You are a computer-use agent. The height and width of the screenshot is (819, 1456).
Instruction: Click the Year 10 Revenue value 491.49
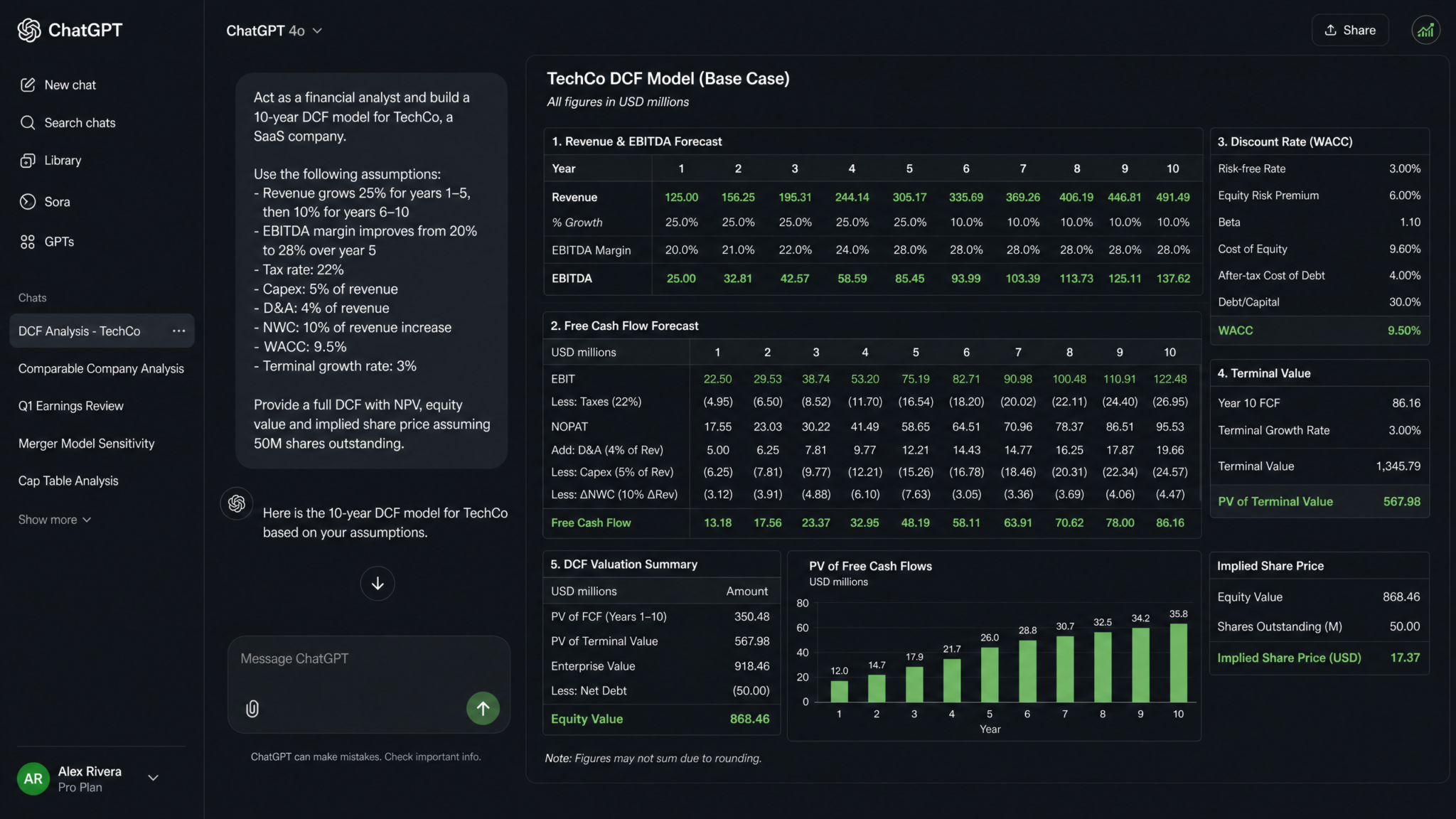pyautogui.click(x=1173, y=197)
